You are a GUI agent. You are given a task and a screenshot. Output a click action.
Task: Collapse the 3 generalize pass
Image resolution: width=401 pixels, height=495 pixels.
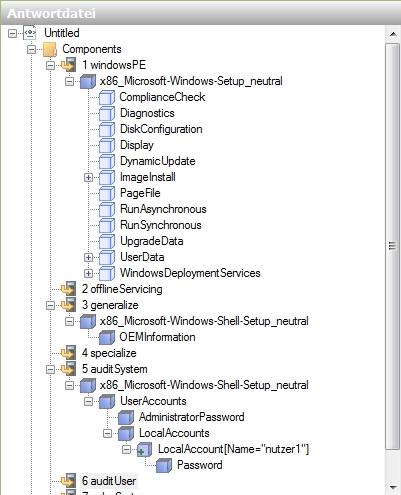tap(50, 305)
